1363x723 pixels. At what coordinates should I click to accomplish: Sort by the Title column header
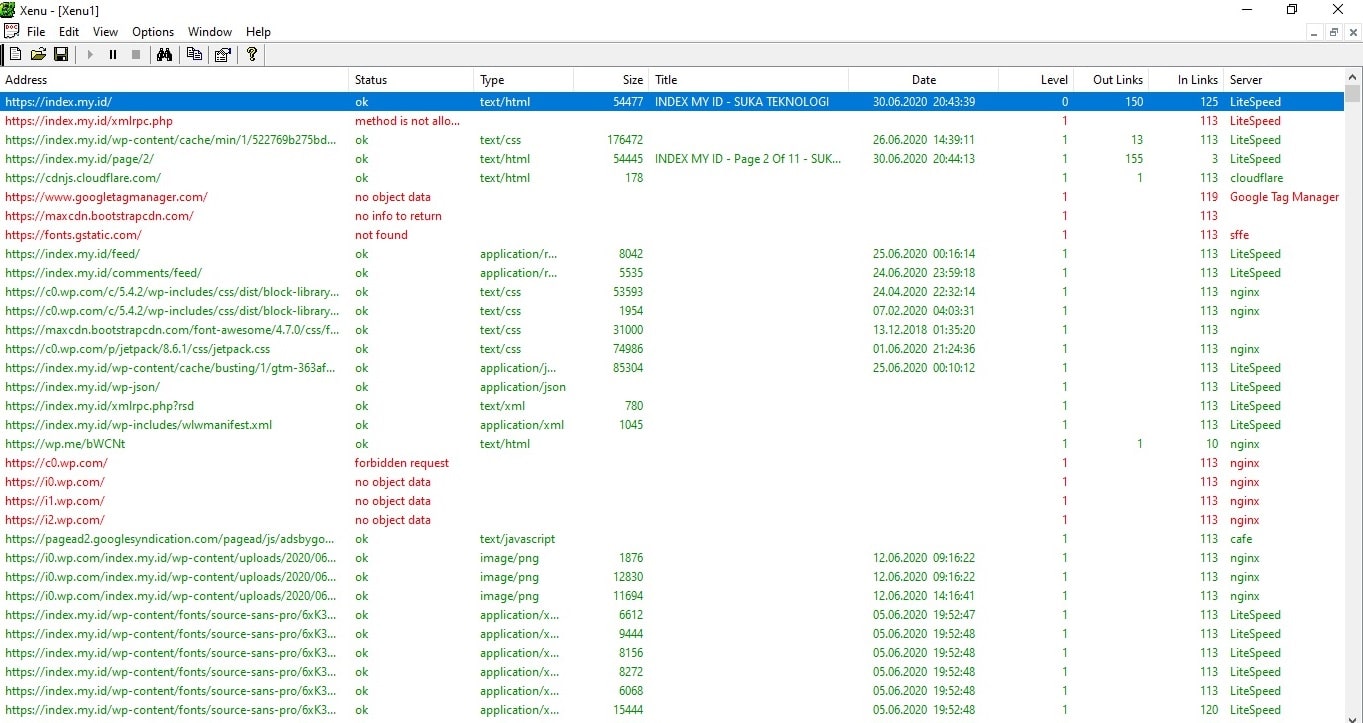(749, 79)
